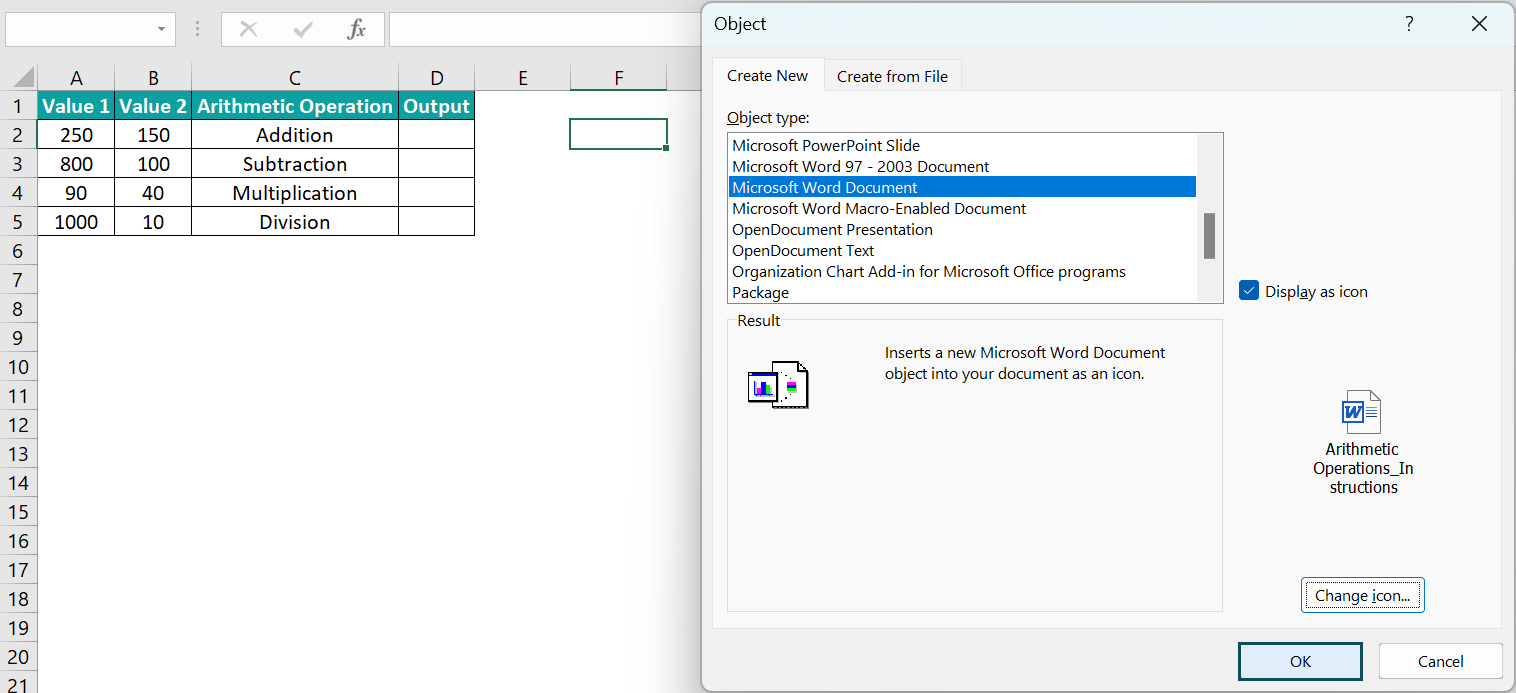Click the Result preview illustration icon
Viewport: 1516px width, 693px height.
tap(778, 385)
